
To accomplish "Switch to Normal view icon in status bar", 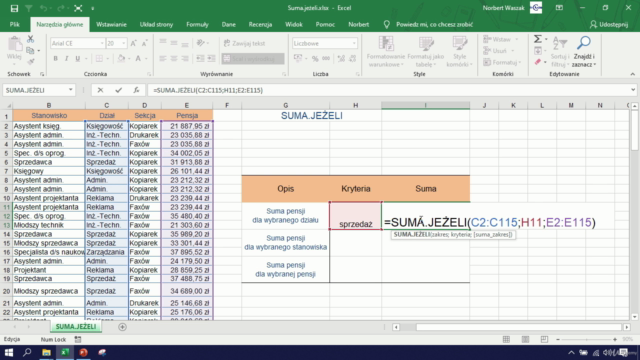I will (506, 340).
